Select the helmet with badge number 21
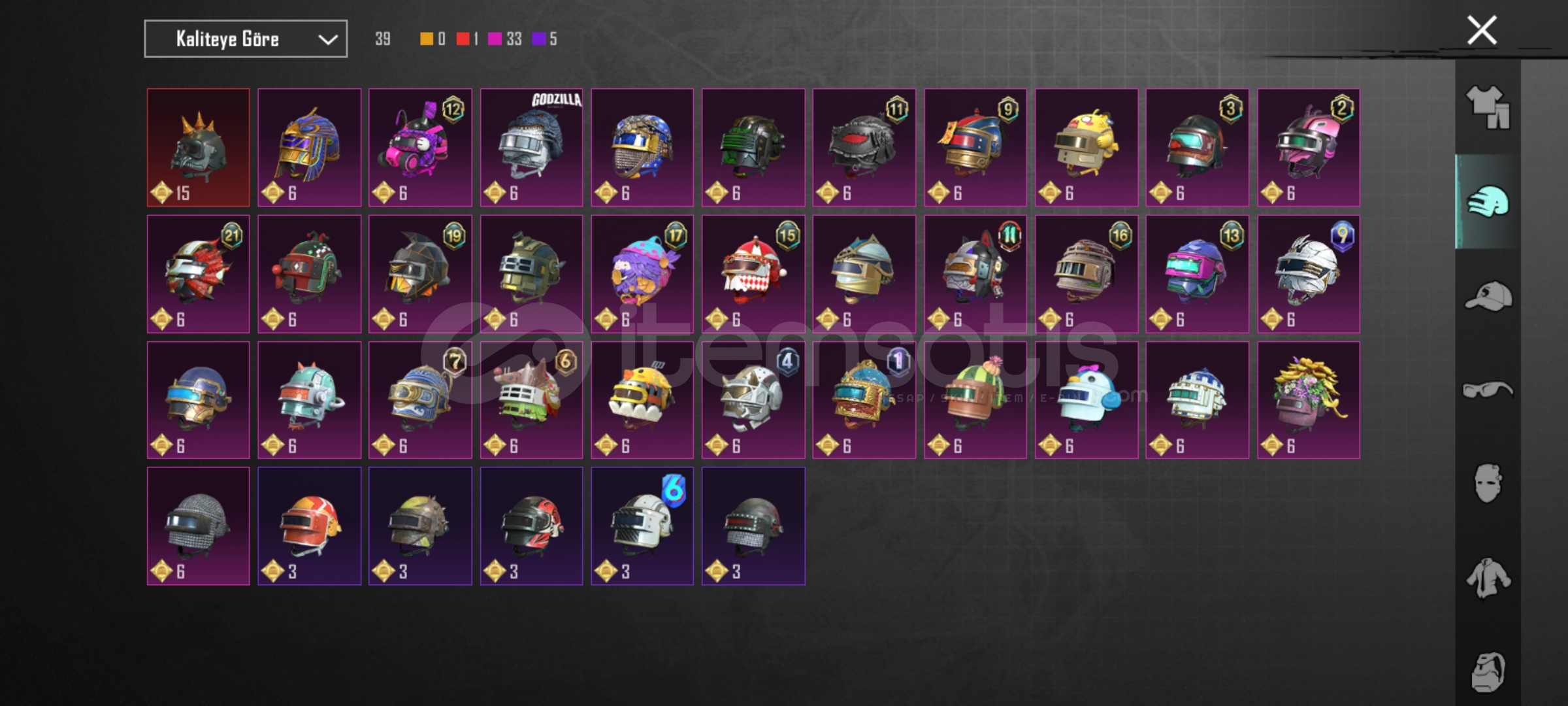 [x=198, y=274]
